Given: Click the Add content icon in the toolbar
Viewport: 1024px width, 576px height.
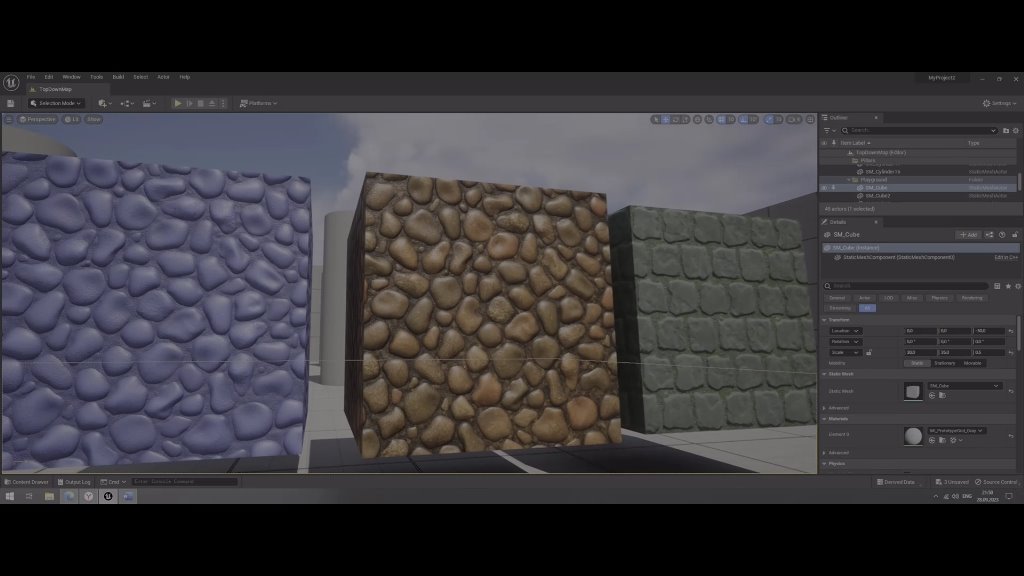Looking at the screenshot, I should pos(104,103).
